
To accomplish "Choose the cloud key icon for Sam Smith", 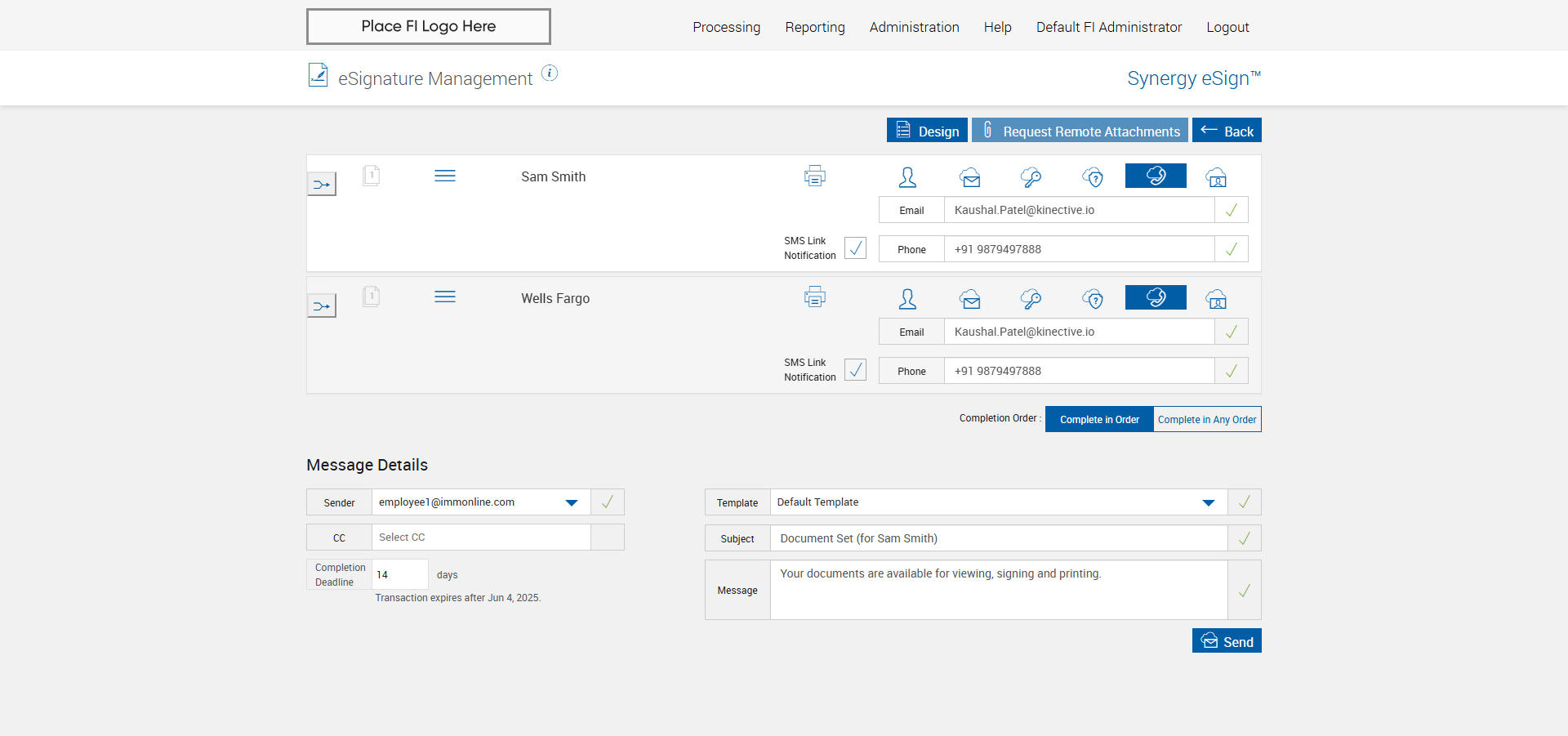I will pyautogui.click(x=1031, y=177).
